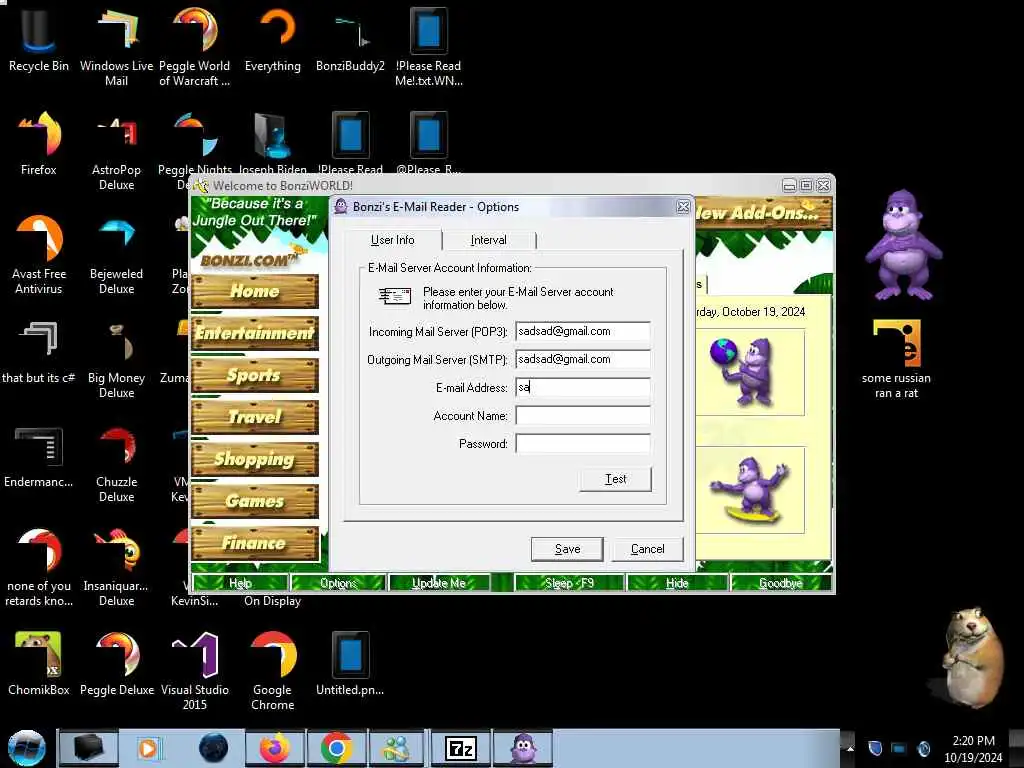Open the Endermanch desktop icon
Image resolution: width=1024 pixels, height=768 pixels.
tap(39, 456)
